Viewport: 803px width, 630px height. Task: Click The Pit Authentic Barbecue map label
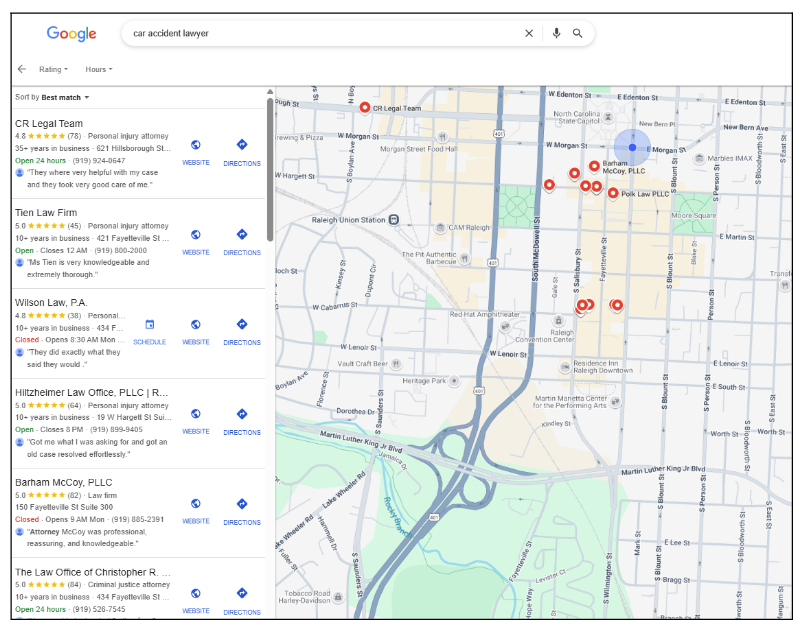tap(429, 258)
